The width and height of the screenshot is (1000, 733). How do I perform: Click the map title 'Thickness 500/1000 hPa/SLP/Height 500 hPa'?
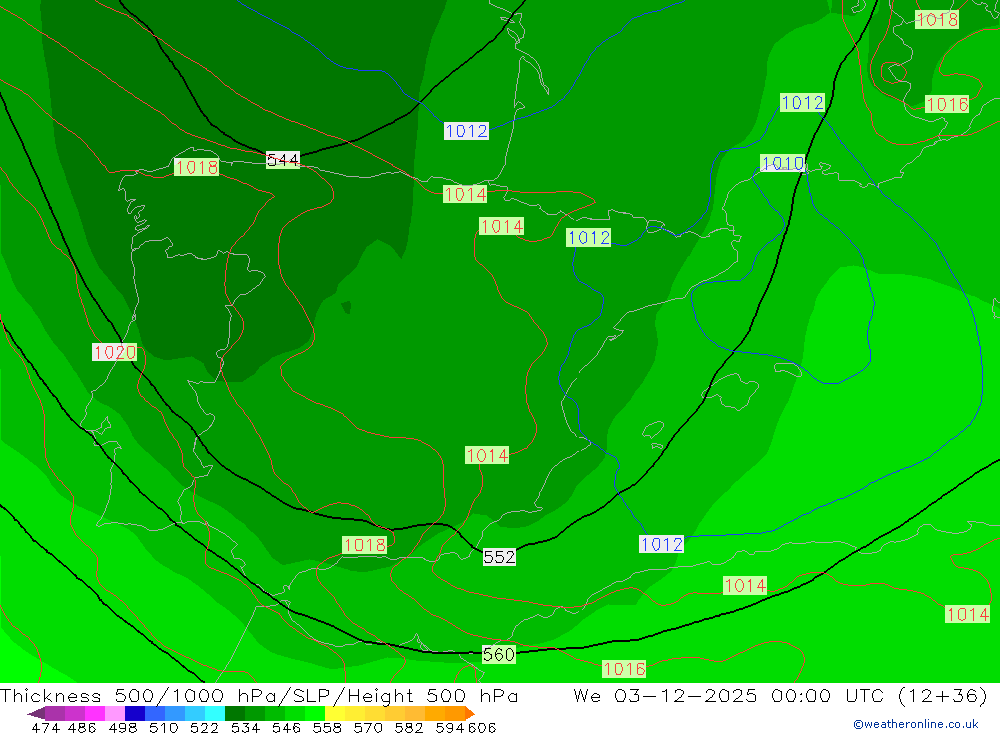click(259, 695)
